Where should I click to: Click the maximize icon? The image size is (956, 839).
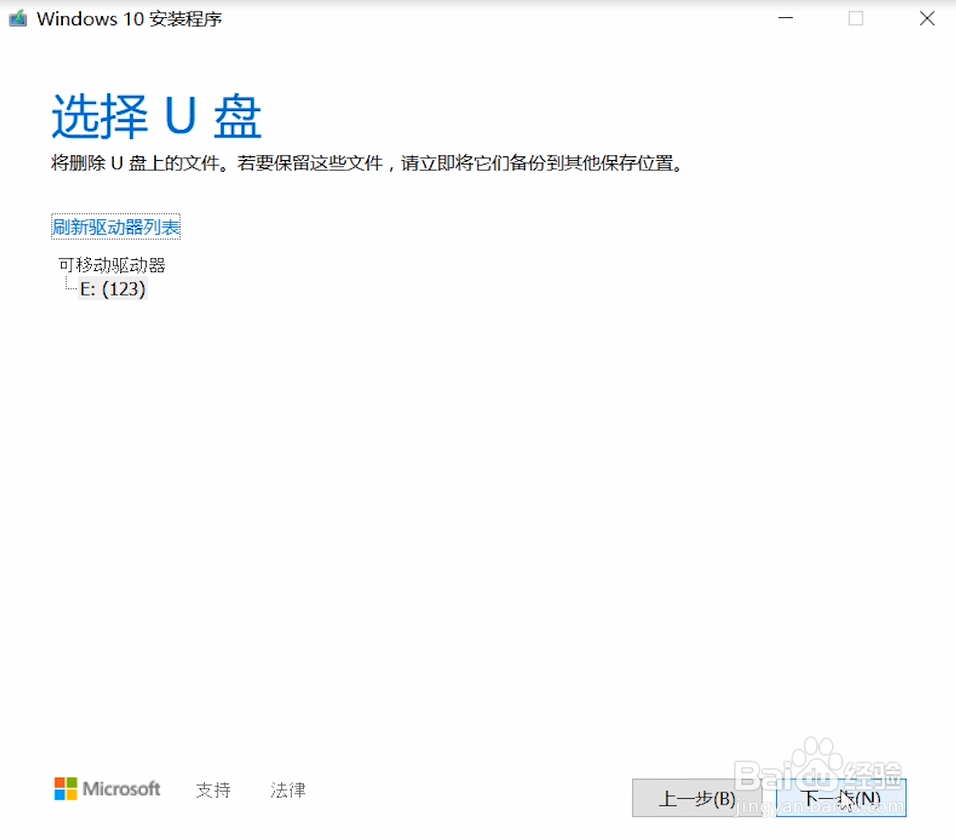point(856,19)
